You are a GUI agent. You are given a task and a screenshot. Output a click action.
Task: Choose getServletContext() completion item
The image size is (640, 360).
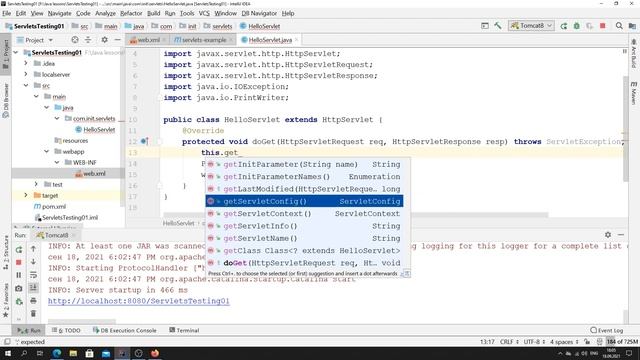(x=304, y=213)
